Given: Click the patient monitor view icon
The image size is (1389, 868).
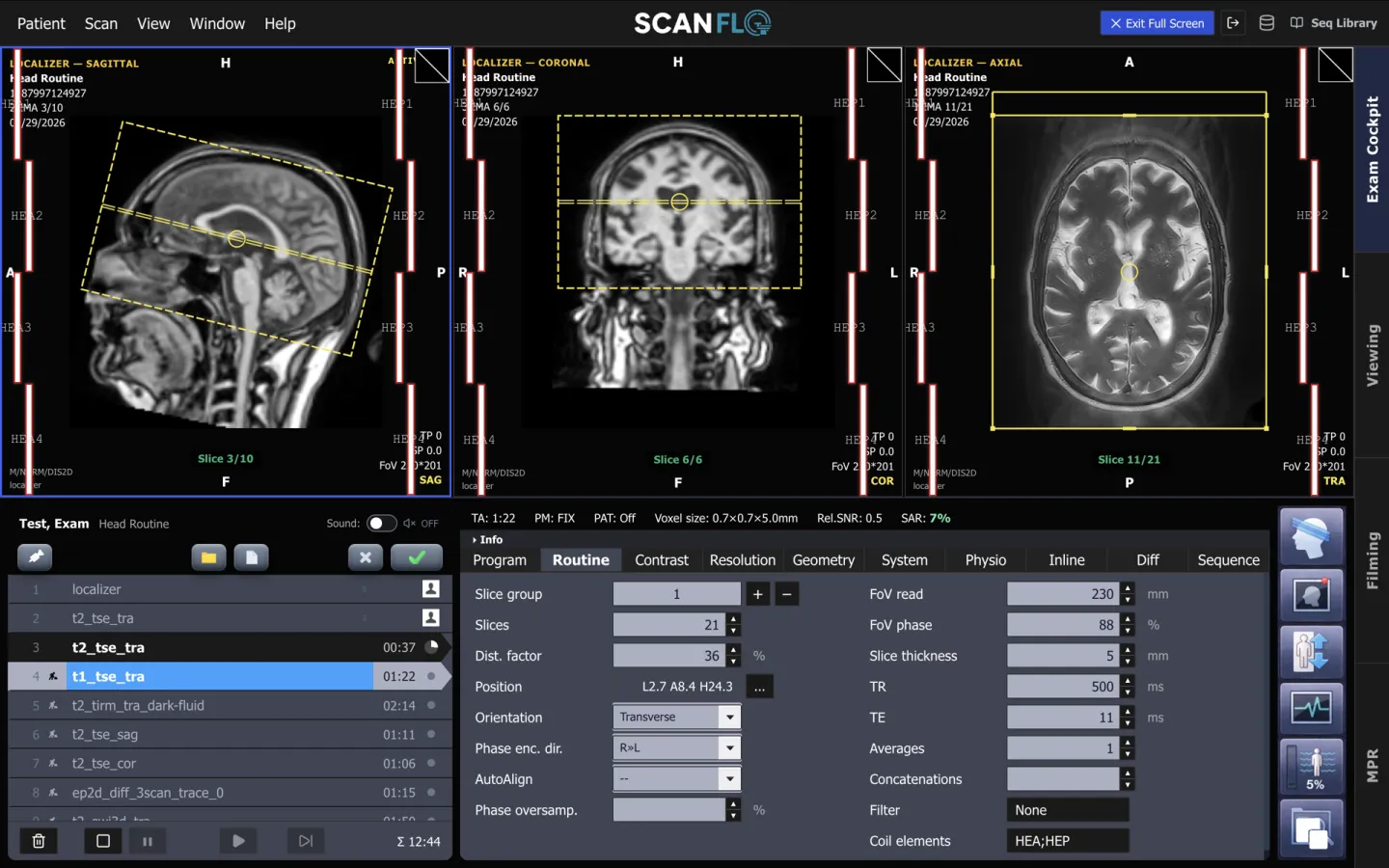Looking at the screenshot, I should pyautogui.click(x=1312, y=595).
